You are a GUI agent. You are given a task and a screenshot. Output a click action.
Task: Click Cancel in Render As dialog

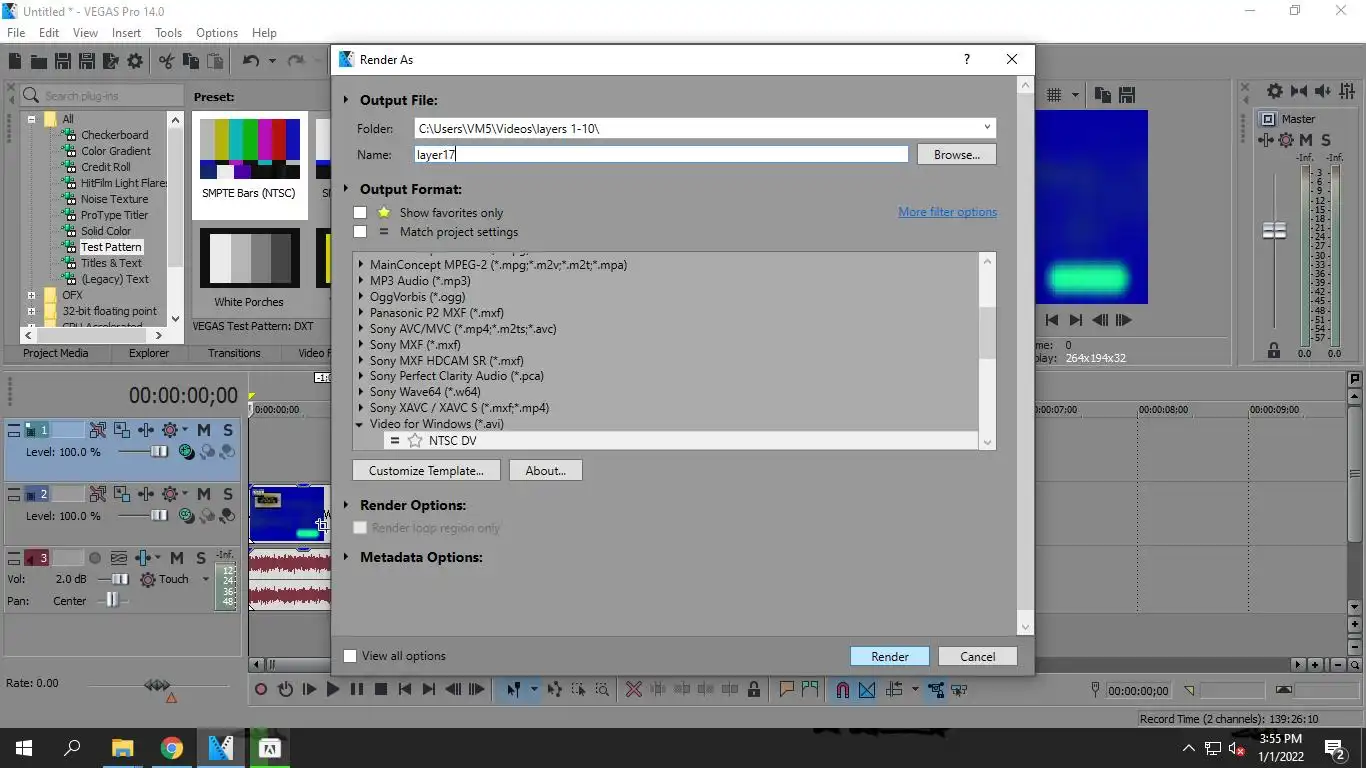[x=978, y=657]
